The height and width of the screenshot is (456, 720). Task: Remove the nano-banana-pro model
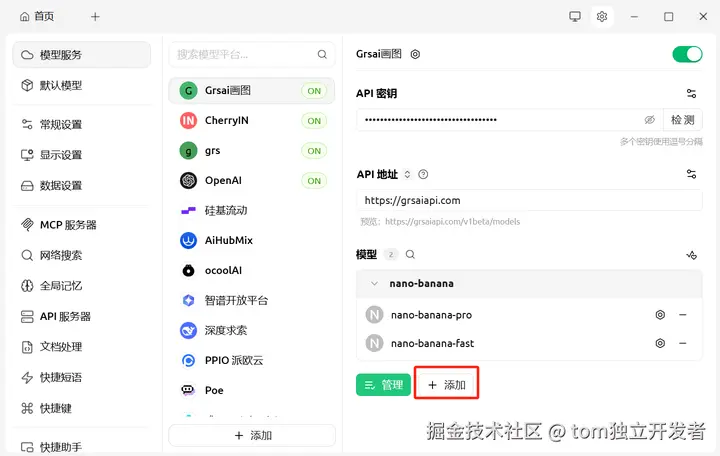[683, 315]
